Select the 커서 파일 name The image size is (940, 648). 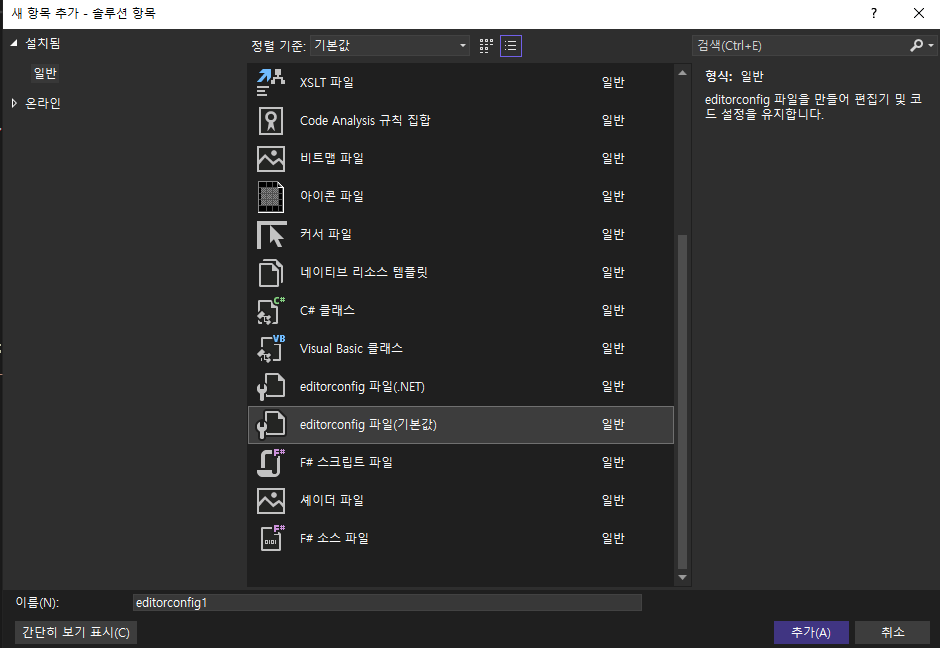coord(326,234)
